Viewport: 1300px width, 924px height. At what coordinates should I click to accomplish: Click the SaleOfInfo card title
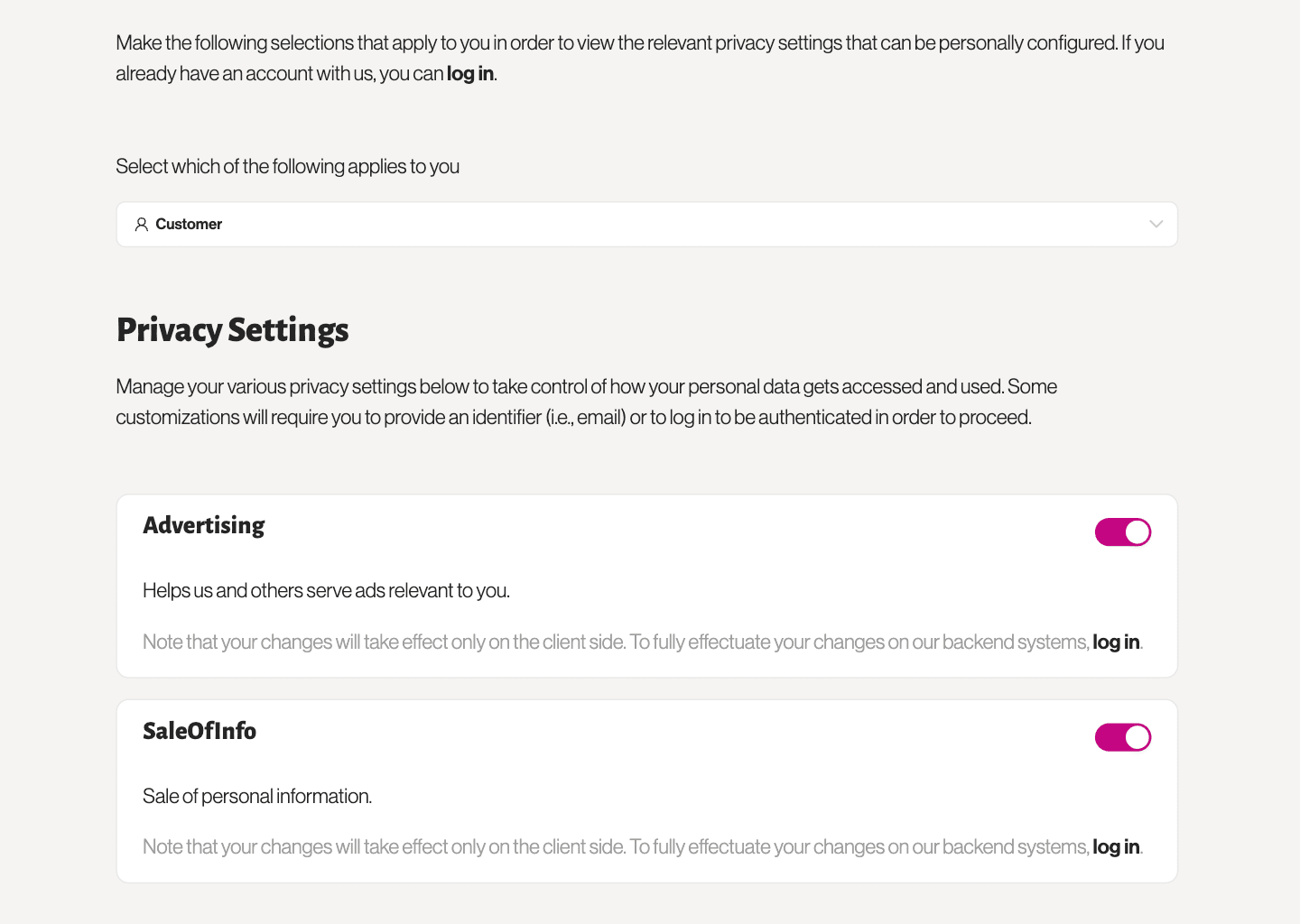[x=200, y=731]
